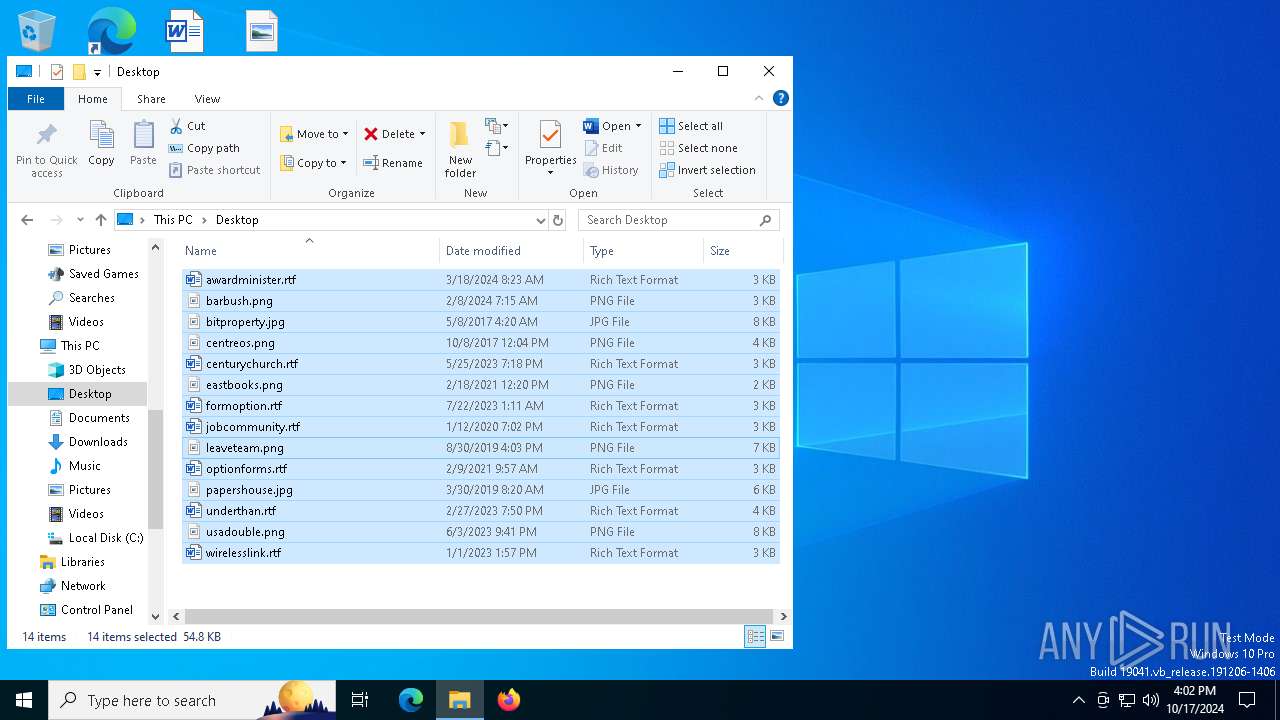Screen dimensions: 1280x720
Task: Open Music in navigation pane
Action: point(74,466)
